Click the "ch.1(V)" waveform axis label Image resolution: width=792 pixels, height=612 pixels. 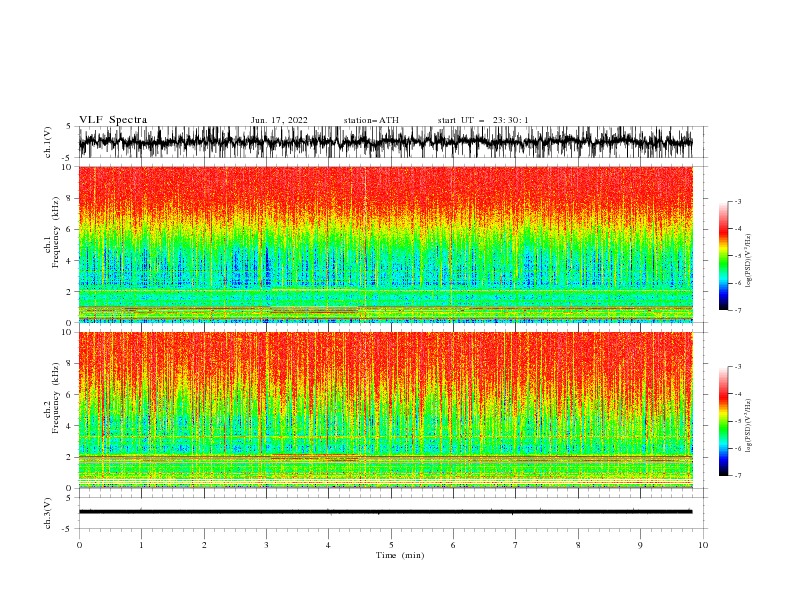click(x=48, y=142)
